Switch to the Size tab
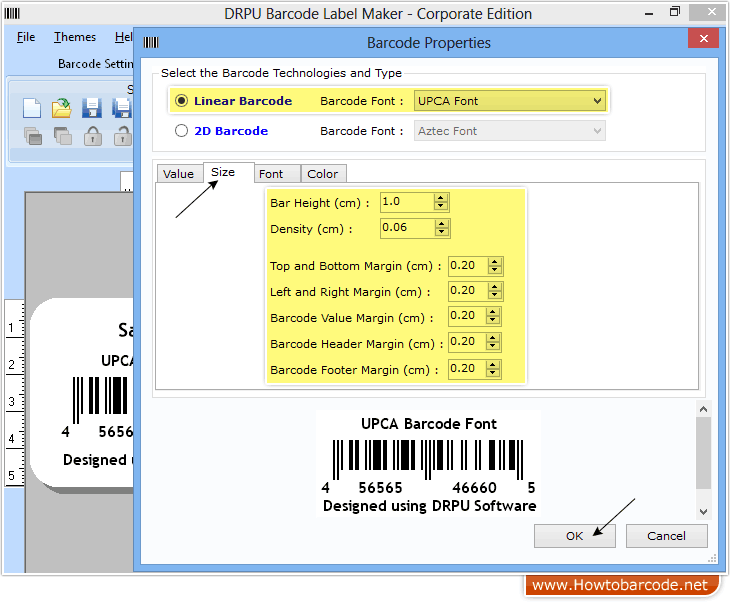This screenshot has width=730, height=602. pyautogui.click(x=229, y=172)
